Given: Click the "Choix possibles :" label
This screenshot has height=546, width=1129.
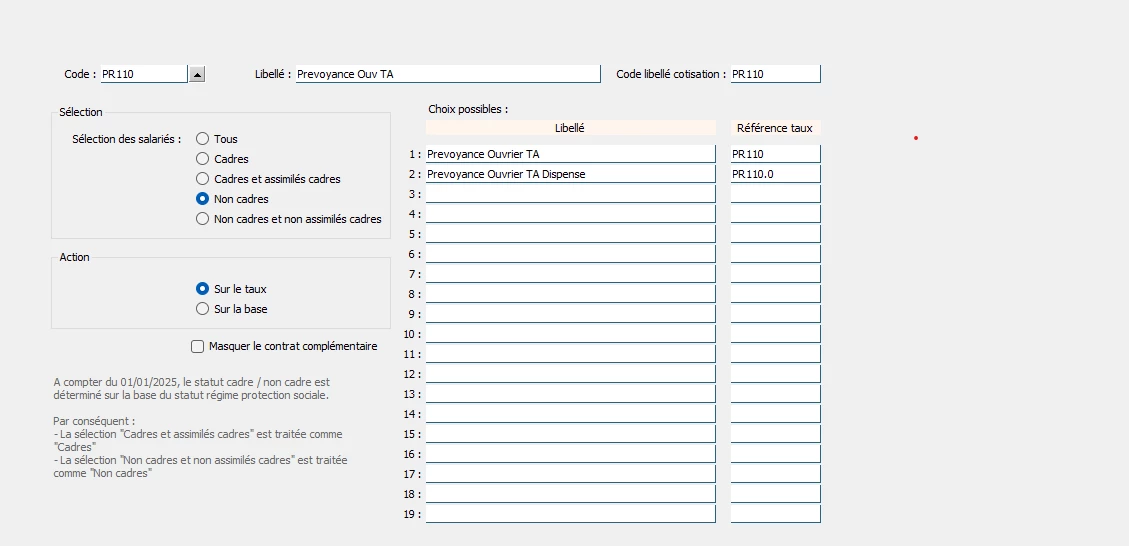Looking at the screenshot, I should tap(468, 109).
